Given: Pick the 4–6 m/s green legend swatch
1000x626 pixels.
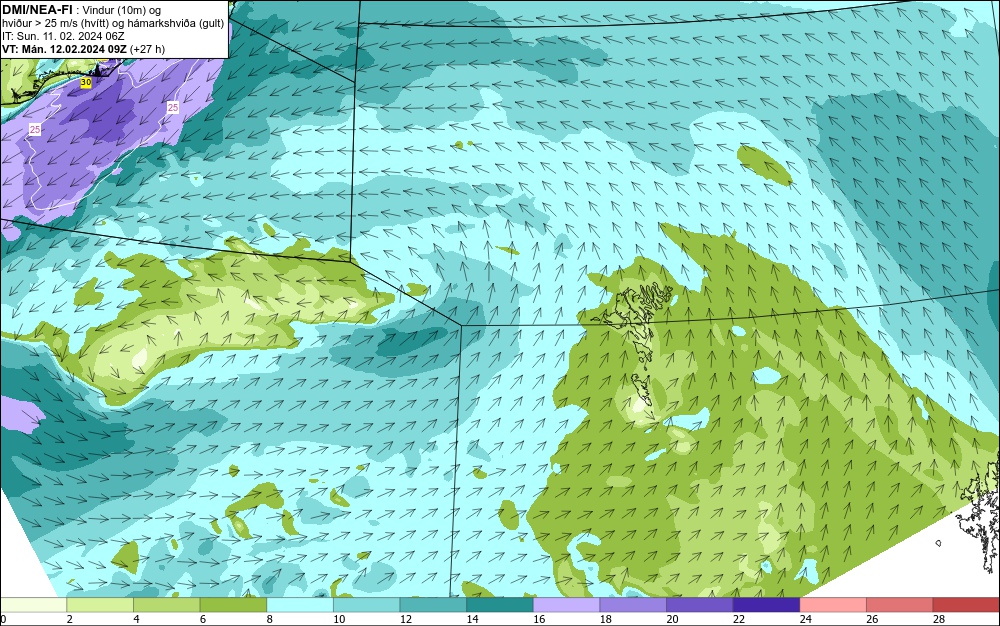Looking at the screenshot, I should point(166,605).
